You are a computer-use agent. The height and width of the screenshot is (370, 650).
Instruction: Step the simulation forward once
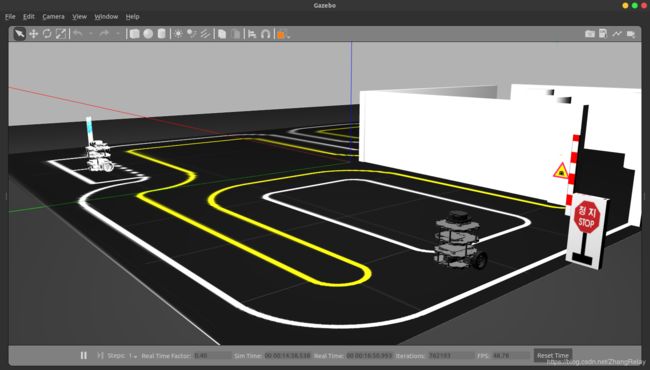pyautogui.click(x=100, y=355)
